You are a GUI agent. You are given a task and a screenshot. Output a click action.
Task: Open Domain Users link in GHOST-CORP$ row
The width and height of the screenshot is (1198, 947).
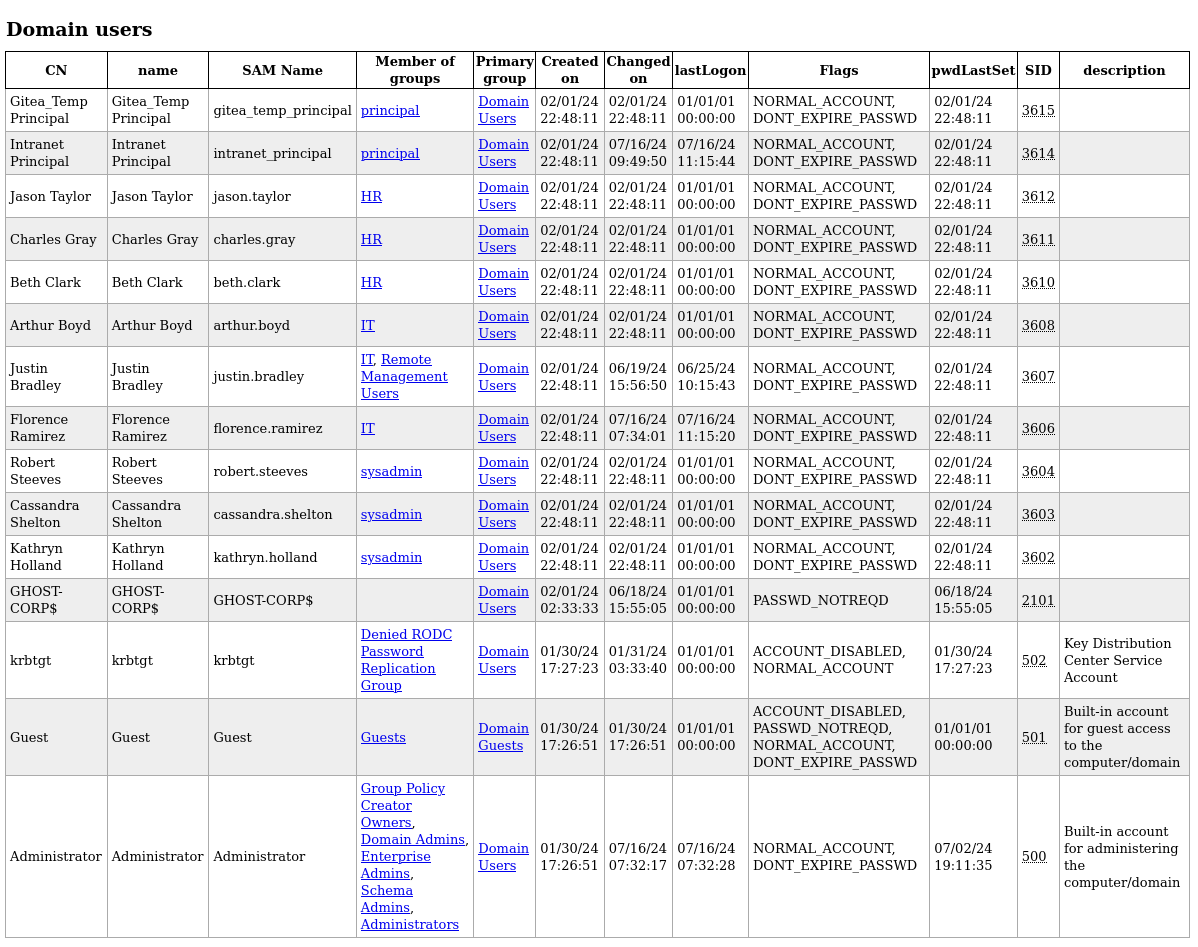point(503,600)
